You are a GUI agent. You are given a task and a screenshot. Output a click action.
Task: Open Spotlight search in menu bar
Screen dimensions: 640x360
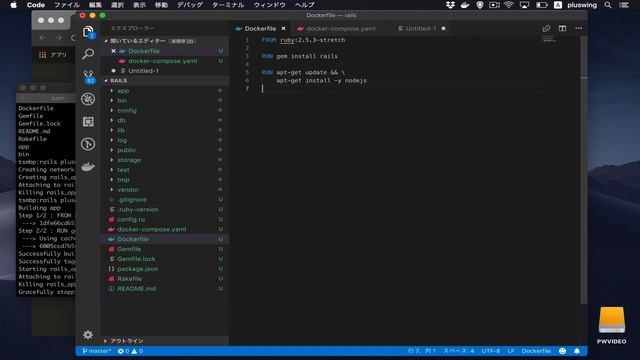(608, 5)
